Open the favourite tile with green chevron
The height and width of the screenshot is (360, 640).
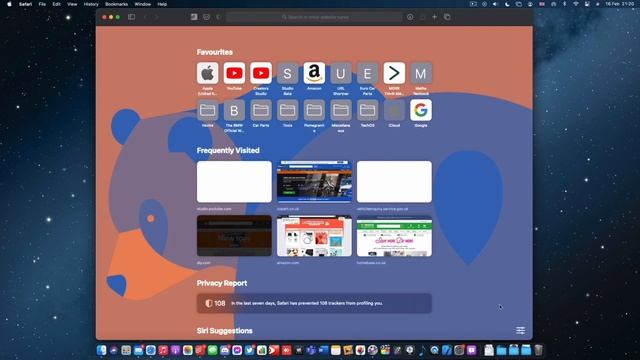pyautogui.click(x=394, y=73)
